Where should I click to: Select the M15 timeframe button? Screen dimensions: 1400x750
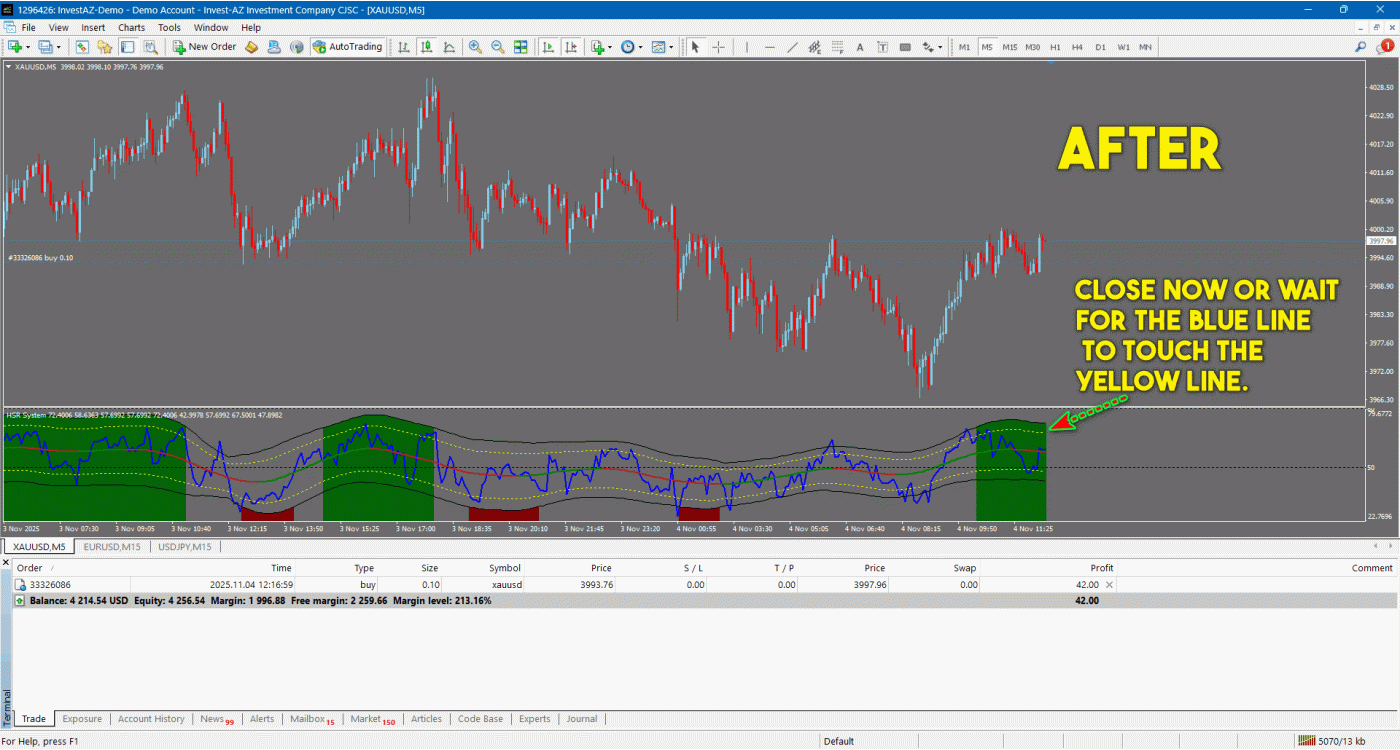click(1010, 47)
